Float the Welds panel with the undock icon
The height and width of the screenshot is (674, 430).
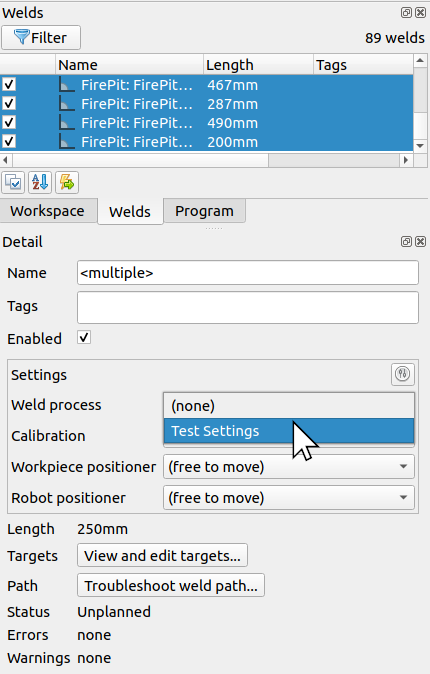pyautogui.click(x=406, y=12)
